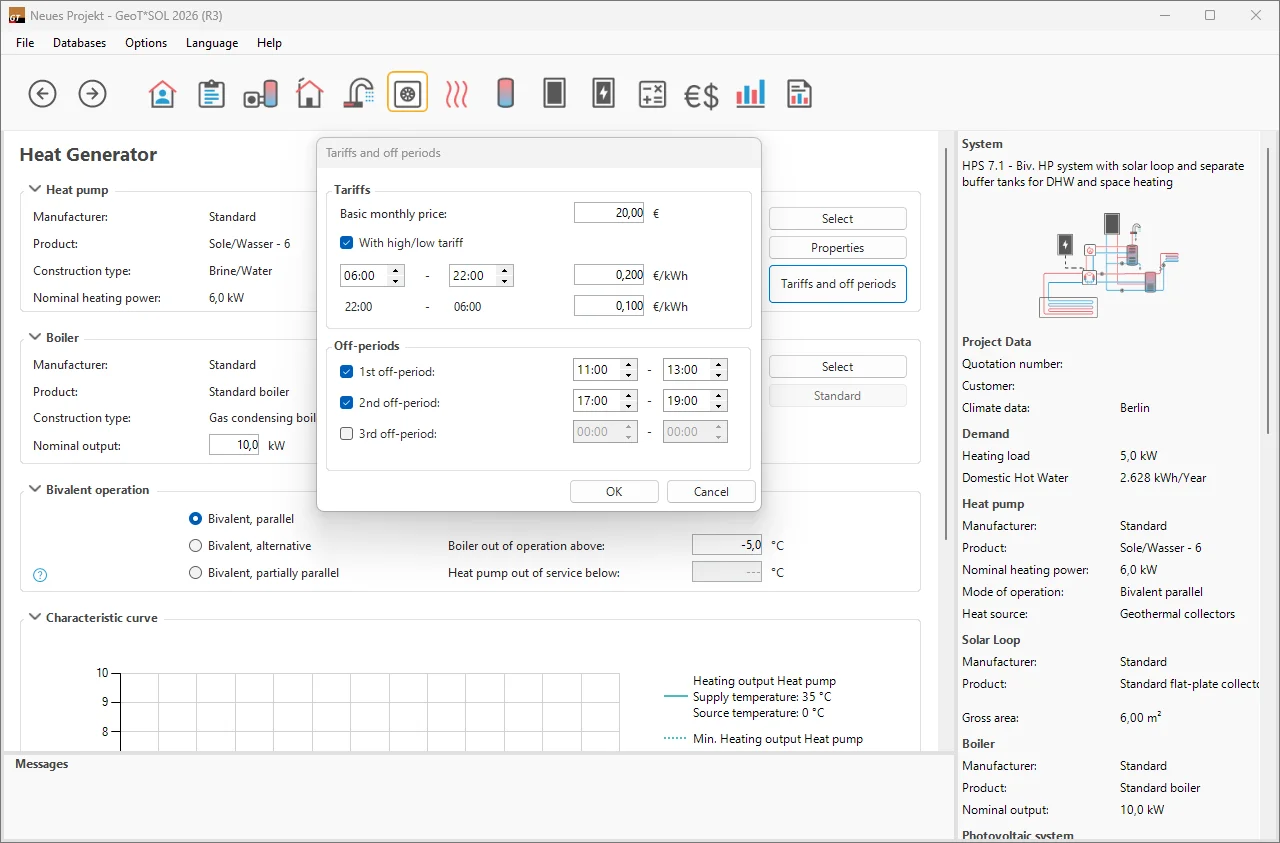Collapse the Bivalent operation section

(35, 490)
